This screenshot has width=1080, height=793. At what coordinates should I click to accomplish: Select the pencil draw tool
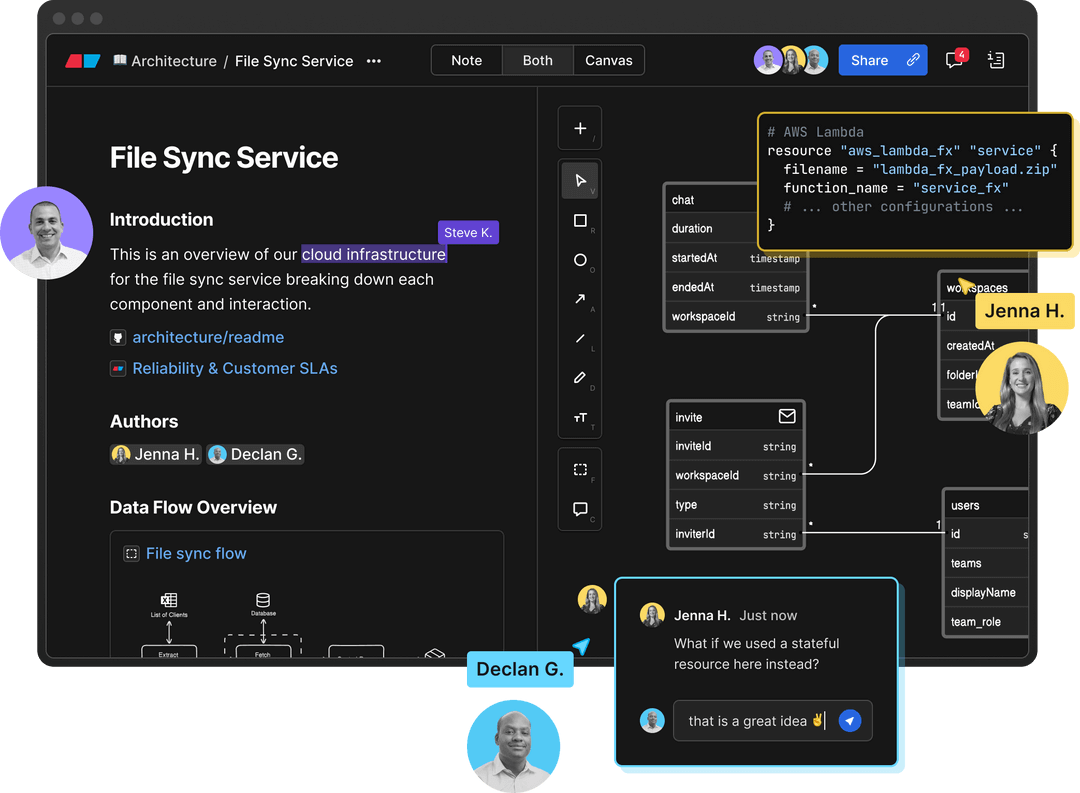coord(580,378)
